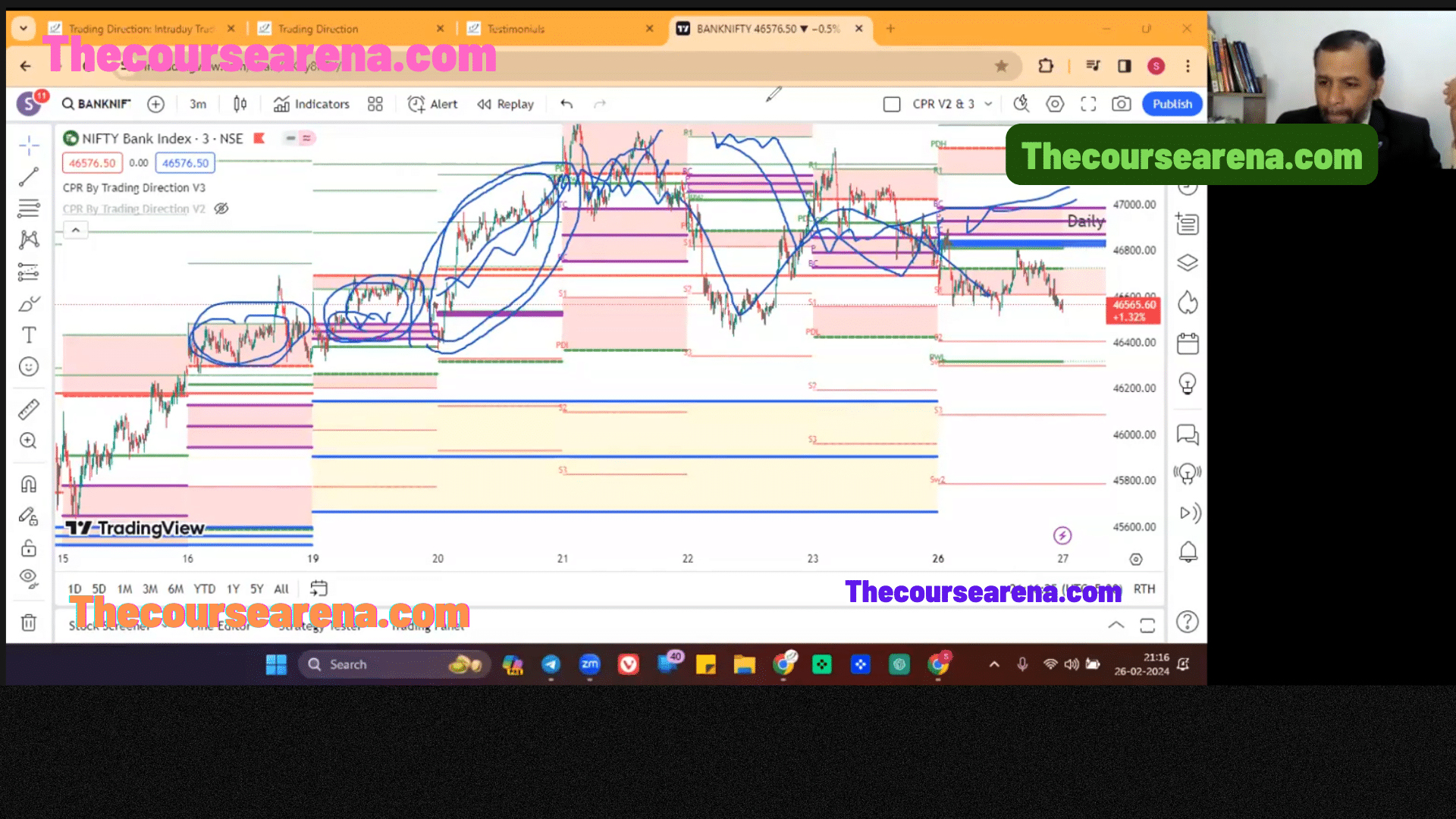Select the 5D time range
The width and height of the screenshot is (1456, 819).
(x=99, y=588)
